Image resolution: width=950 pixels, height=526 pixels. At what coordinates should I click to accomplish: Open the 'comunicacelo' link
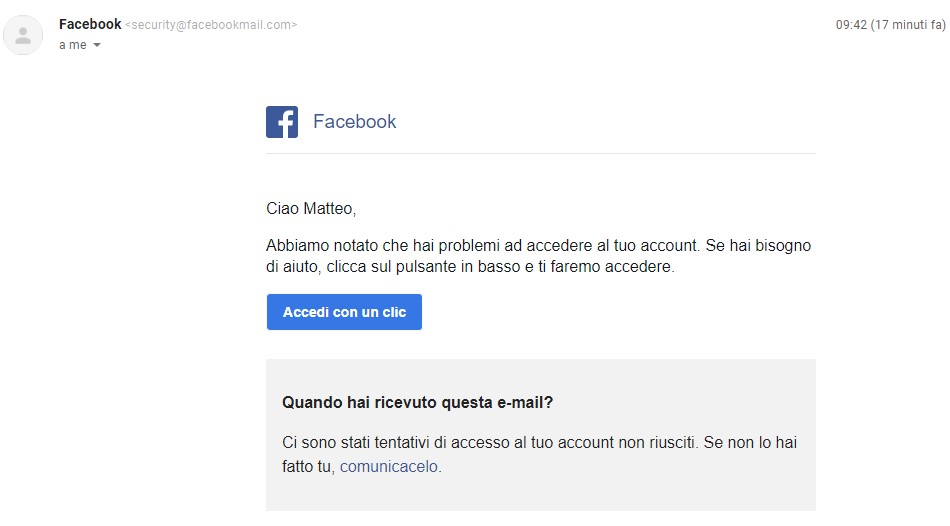click(388, 467)
